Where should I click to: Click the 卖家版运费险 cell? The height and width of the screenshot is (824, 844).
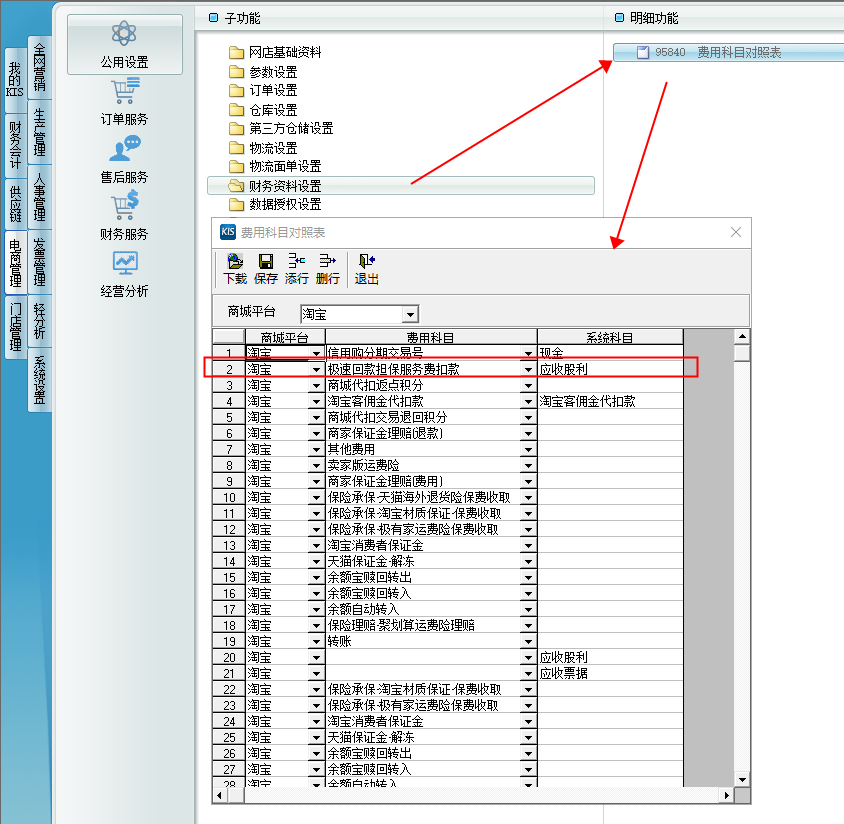[424, 466]
